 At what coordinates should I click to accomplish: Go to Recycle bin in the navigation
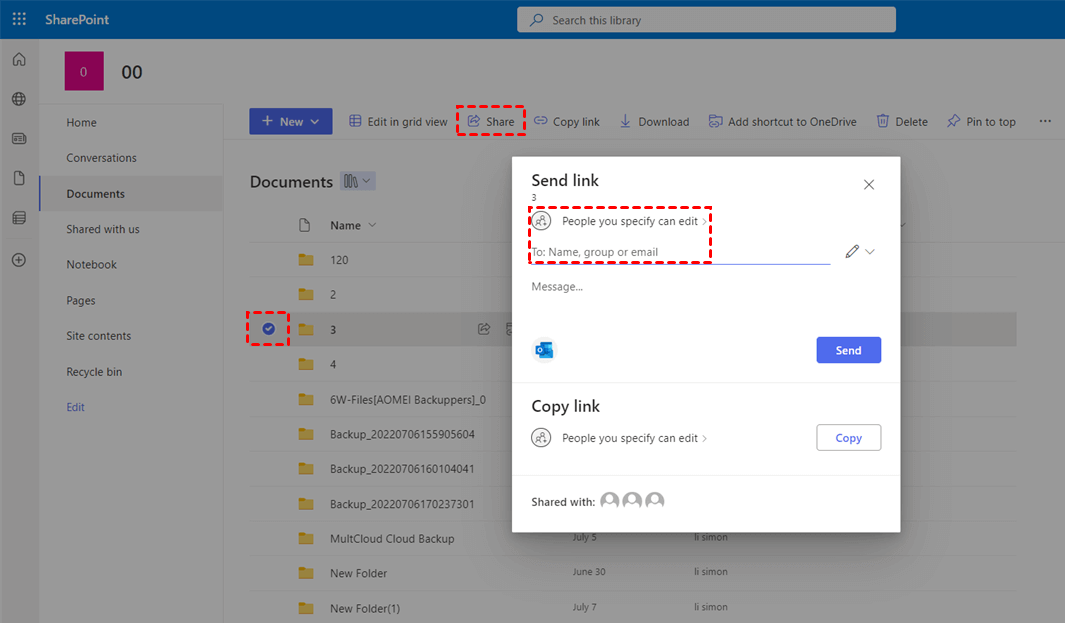tap(94, 372)
